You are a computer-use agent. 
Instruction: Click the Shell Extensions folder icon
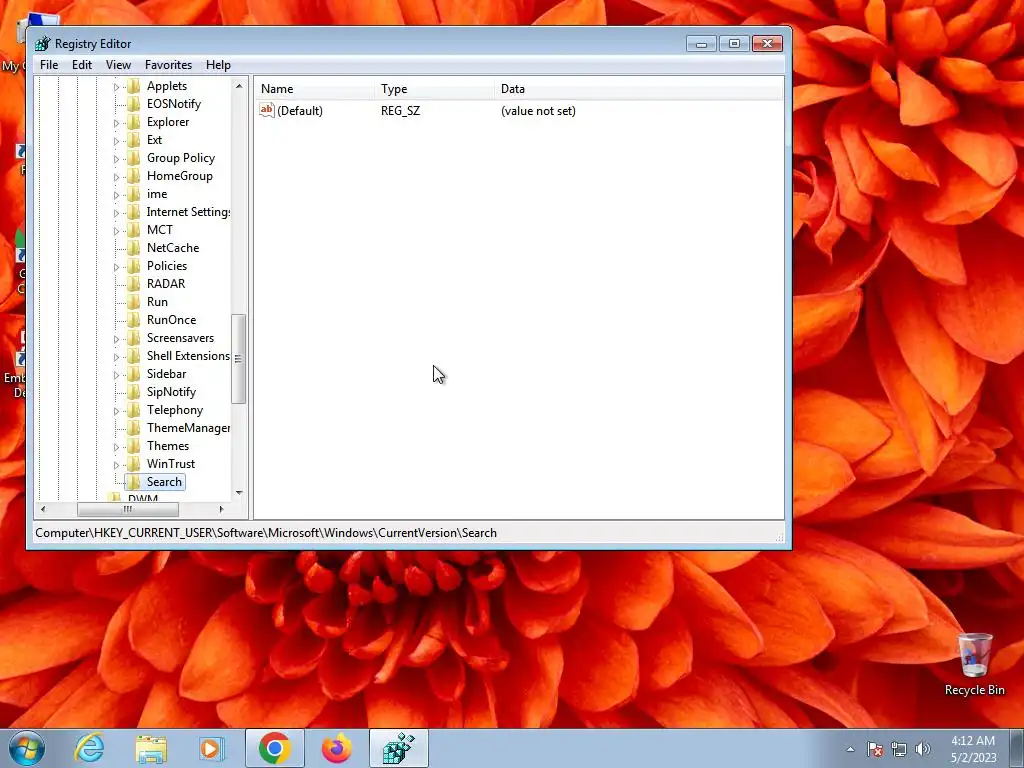click(133, 356)
